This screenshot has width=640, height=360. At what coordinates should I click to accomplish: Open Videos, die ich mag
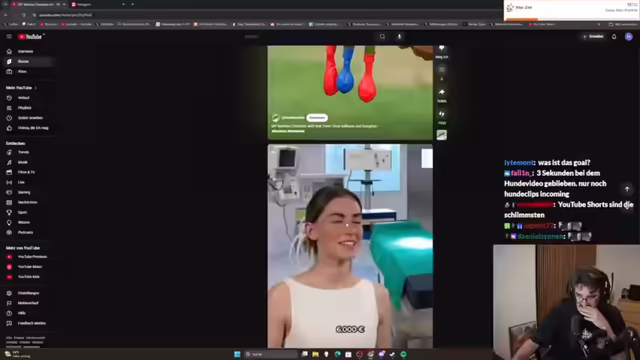pyautogui.click(x=27, y=128)
